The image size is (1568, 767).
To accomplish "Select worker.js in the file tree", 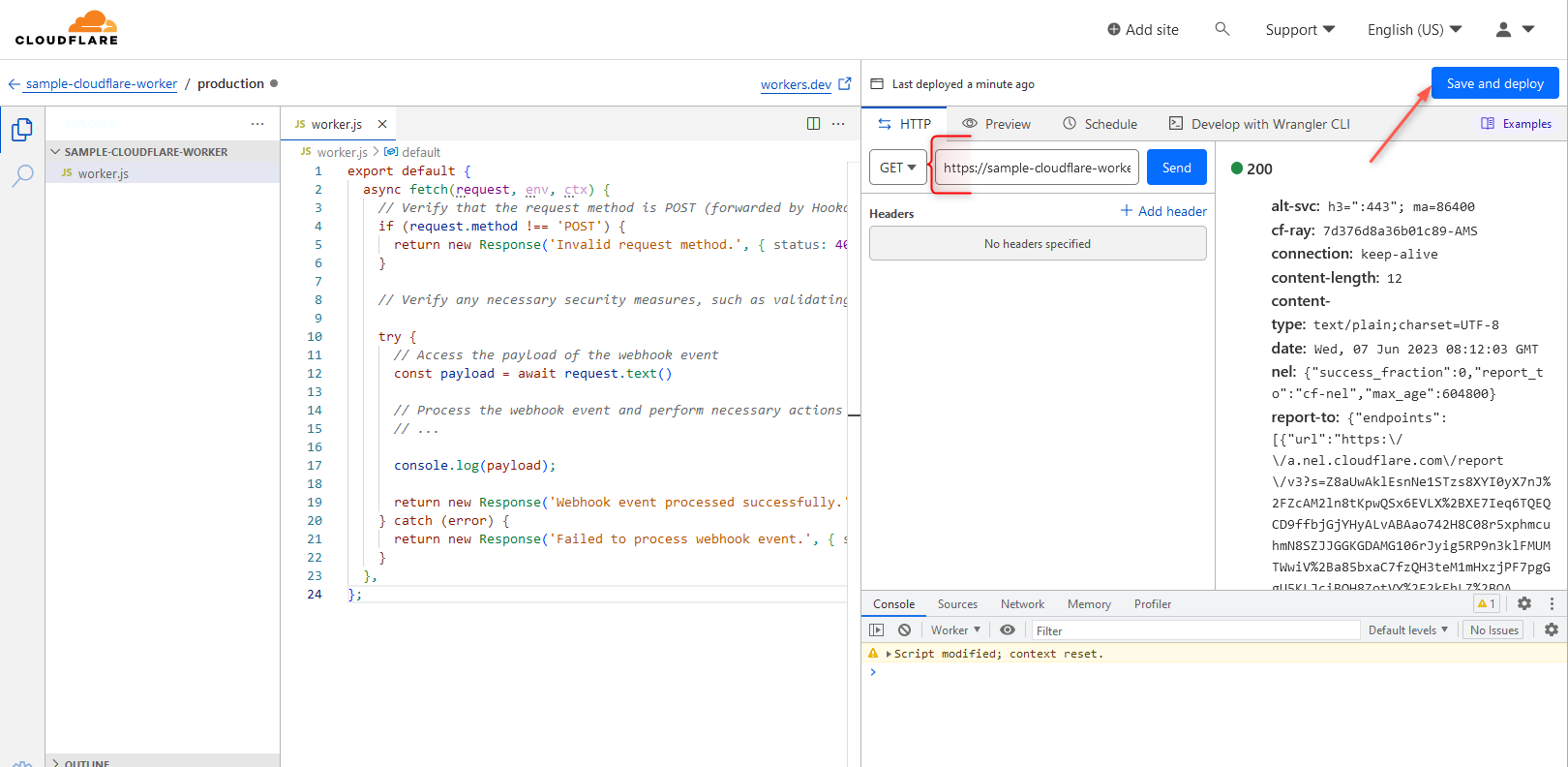I will [x=103, y=173].
